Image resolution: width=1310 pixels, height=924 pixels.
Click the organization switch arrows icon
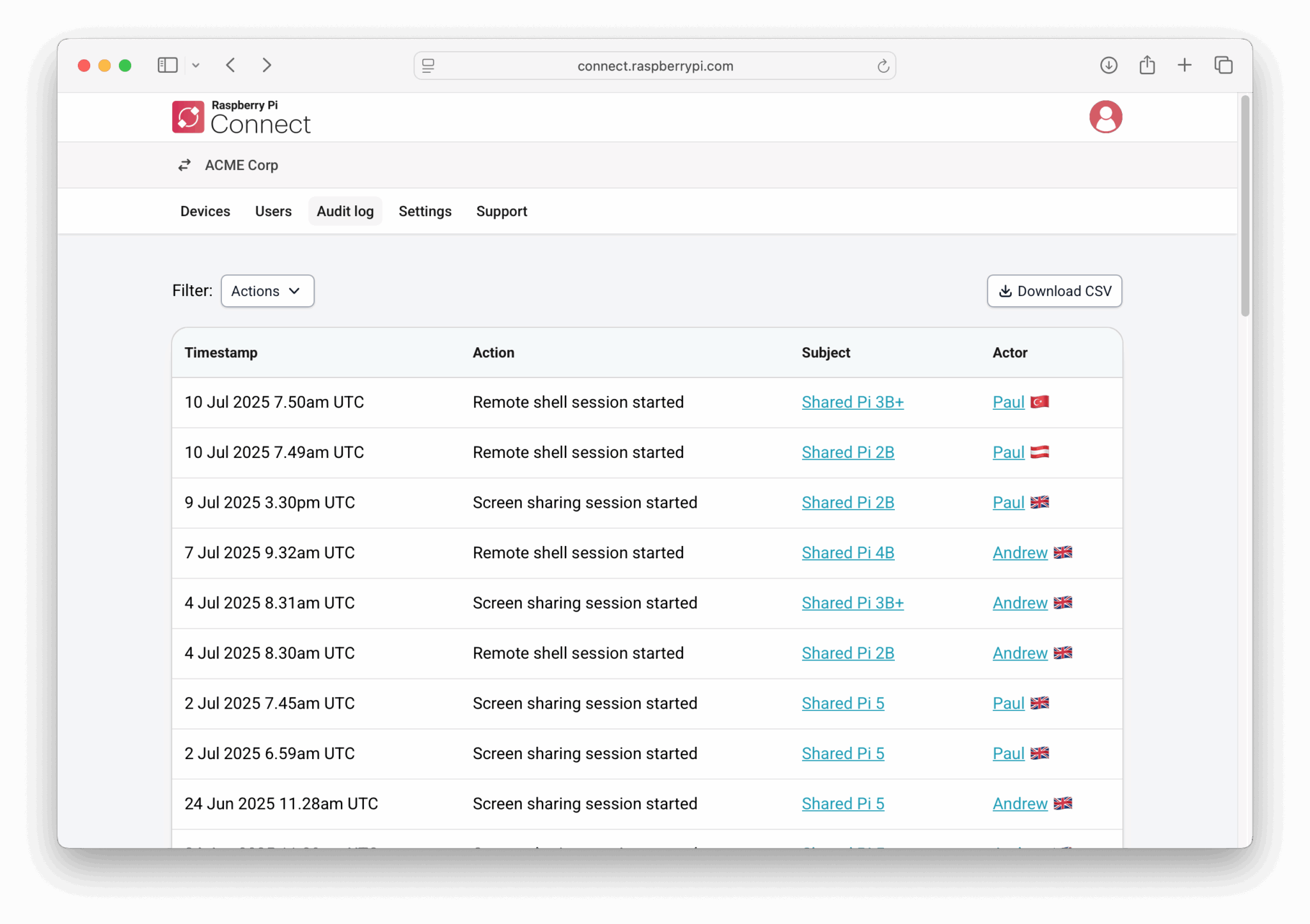184,165
